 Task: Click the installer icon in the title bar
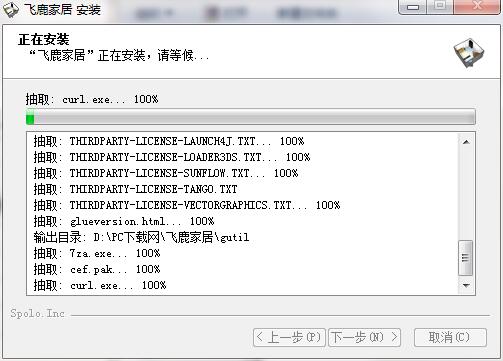(x=10, y=10)
